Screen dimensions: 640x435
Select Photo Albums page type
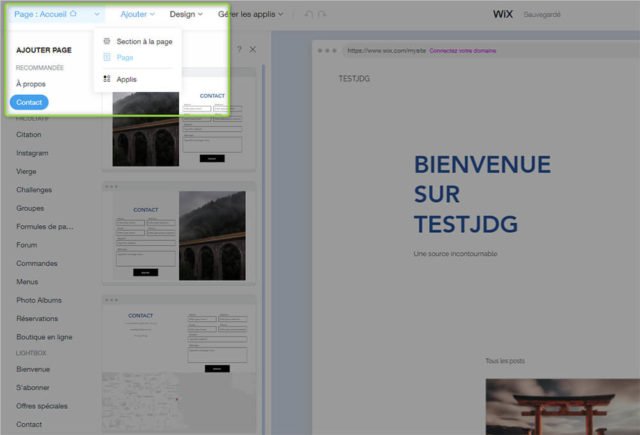pos(39,300)
